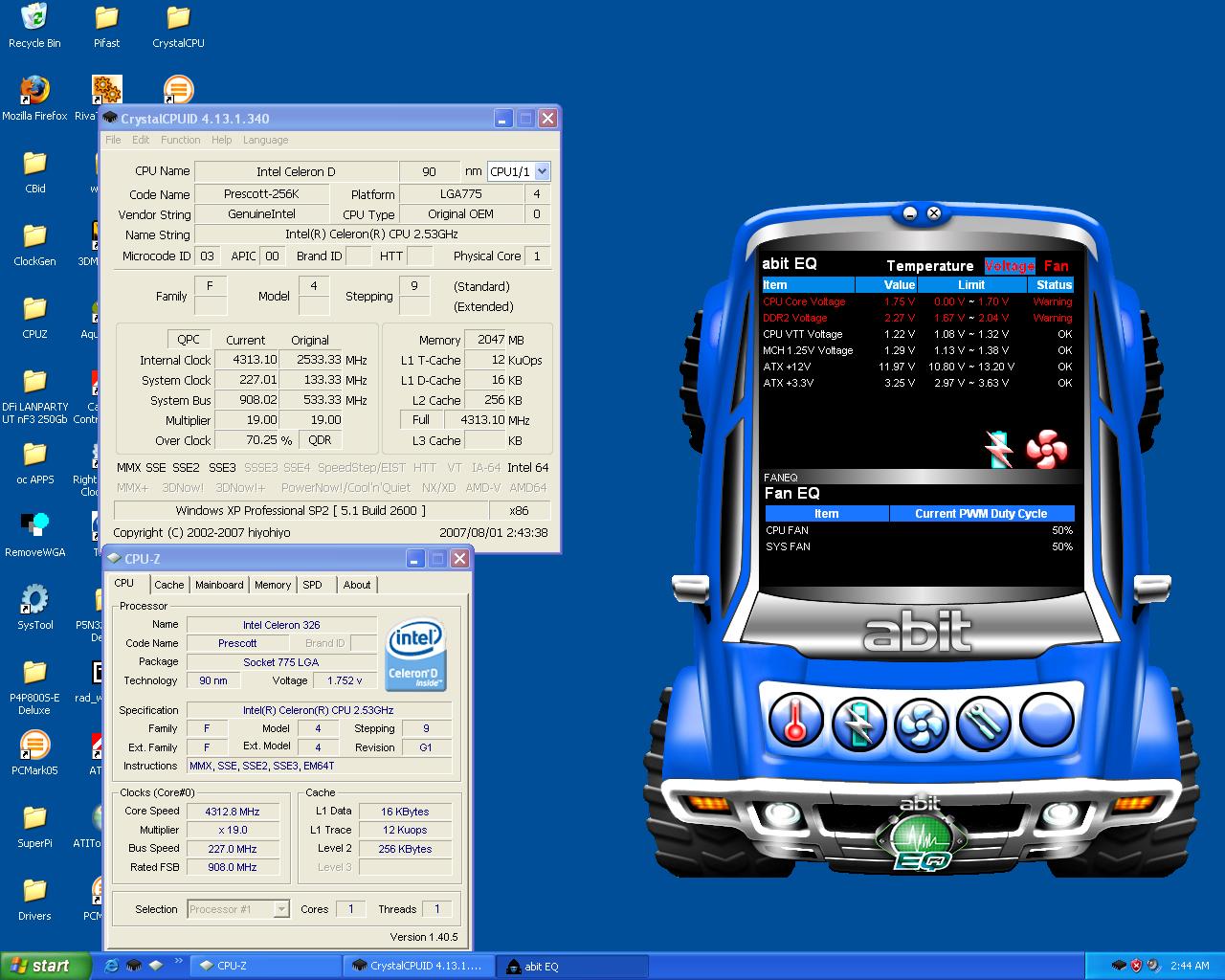Minimize the abit EQ widget
Image resolution: width=1225 pixels, height=980 pixels.
909,213
